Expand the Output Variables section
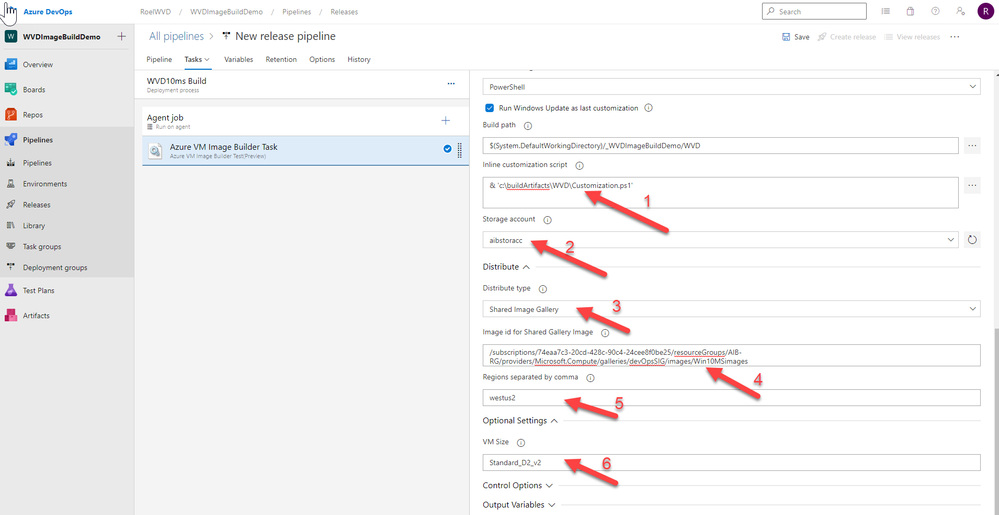Screen dimensions: 999x515 (x=519, y=505)
